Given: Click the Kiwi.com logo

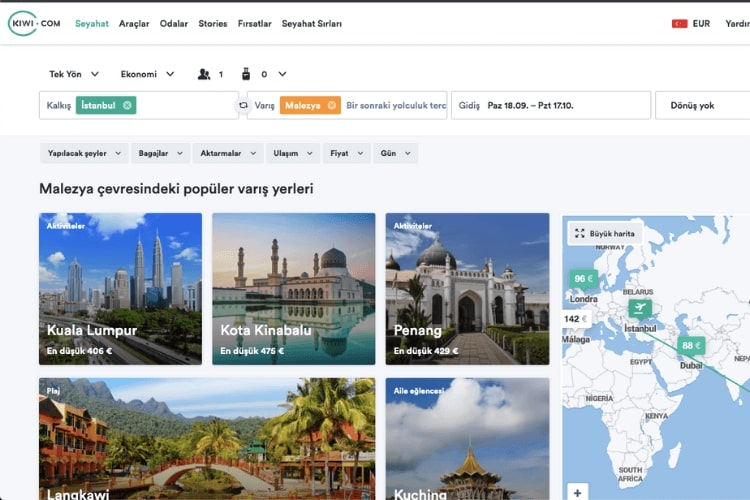Looking at the screenshot, I should (x=34, y=23).
